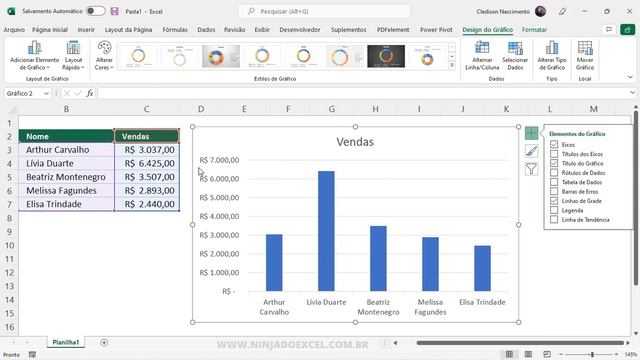Screen dimensions: 640x360
Task: Switch to Page Break Preview view
Action: pos(547,354)
